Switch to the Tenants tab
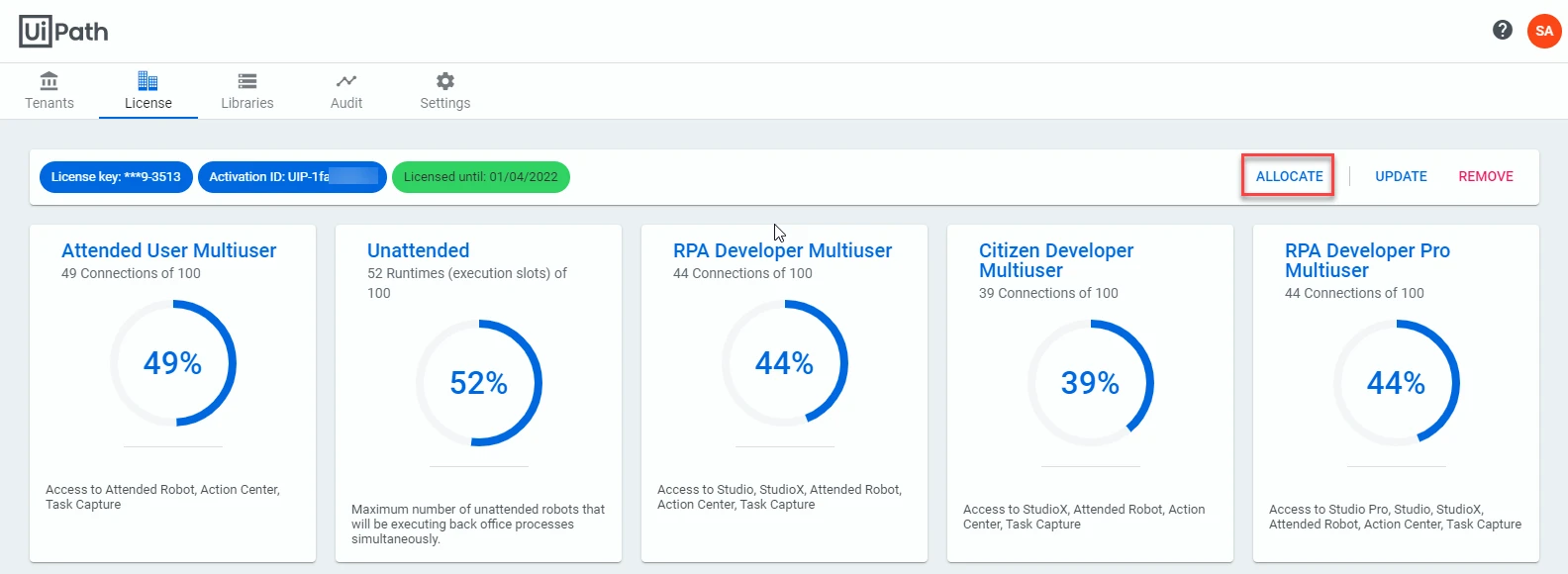This screenshot has width=1568, height=574. coord(49,91)
